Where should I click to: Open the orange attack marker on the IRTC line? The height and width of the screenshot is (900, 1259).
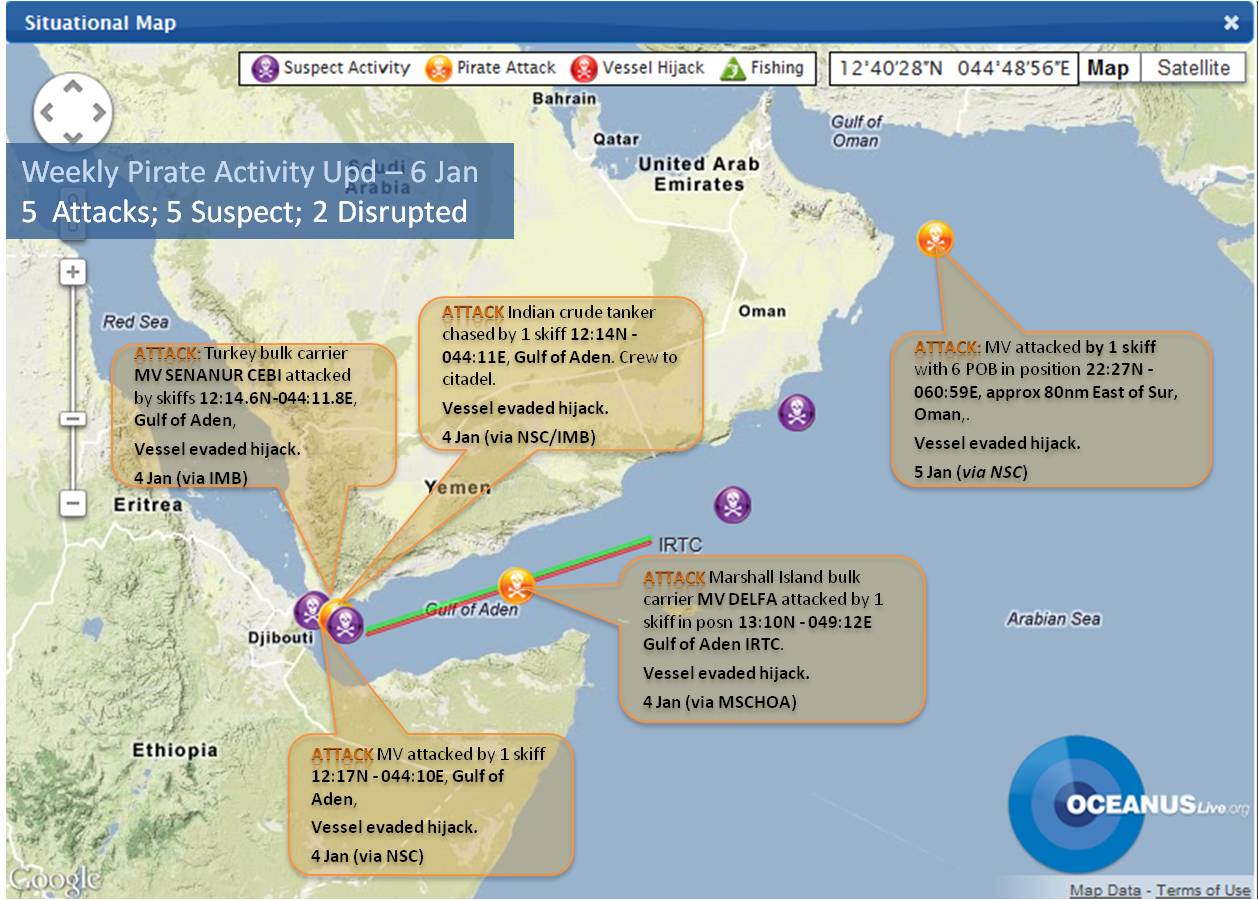pyautogui.click(x=516, y=585)
